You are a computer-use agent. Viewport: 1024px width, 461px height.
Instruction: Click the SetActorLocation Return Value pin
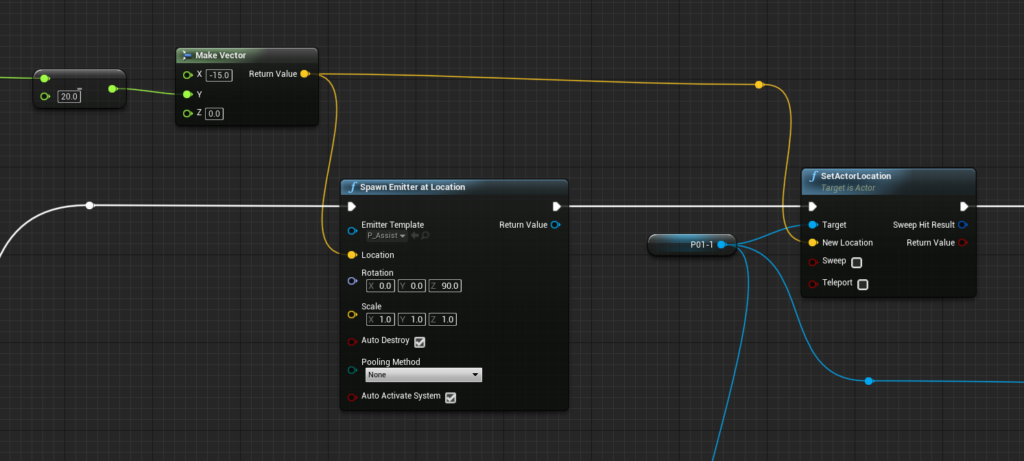[963, 242]
